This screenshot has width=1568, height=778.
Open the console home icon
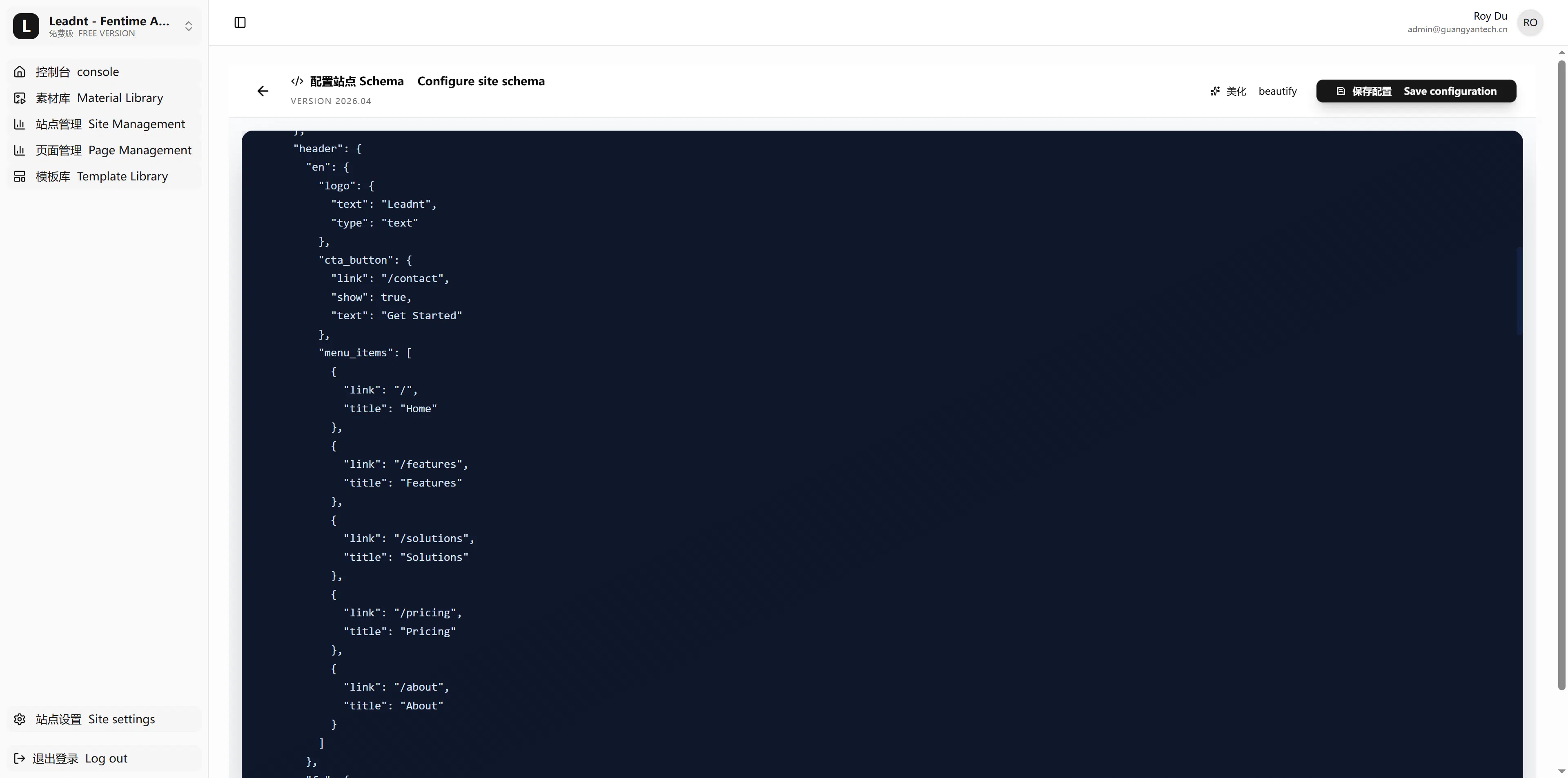(x=20, y=72)
